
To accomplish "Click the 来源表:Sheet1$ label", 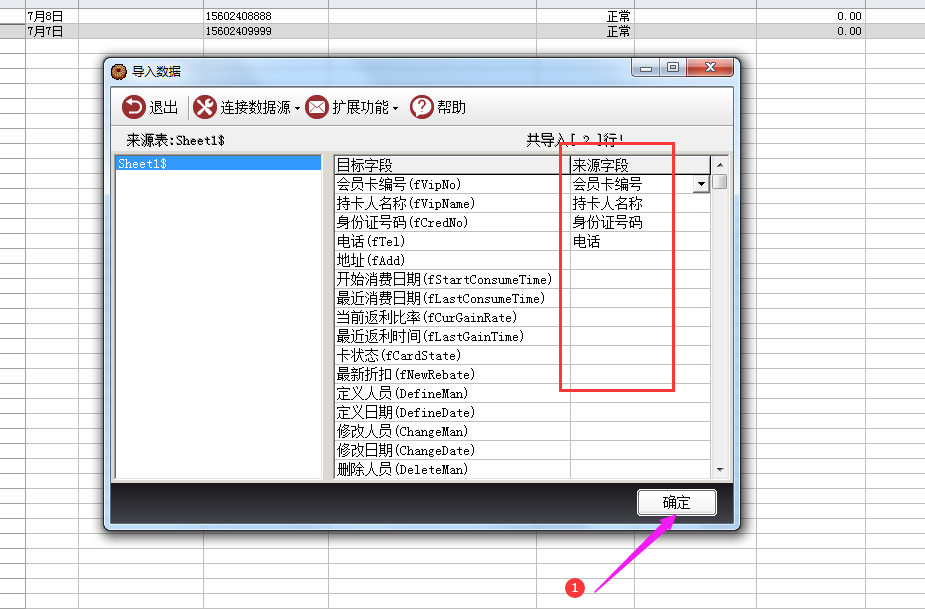I will click(x=175, y=140).
